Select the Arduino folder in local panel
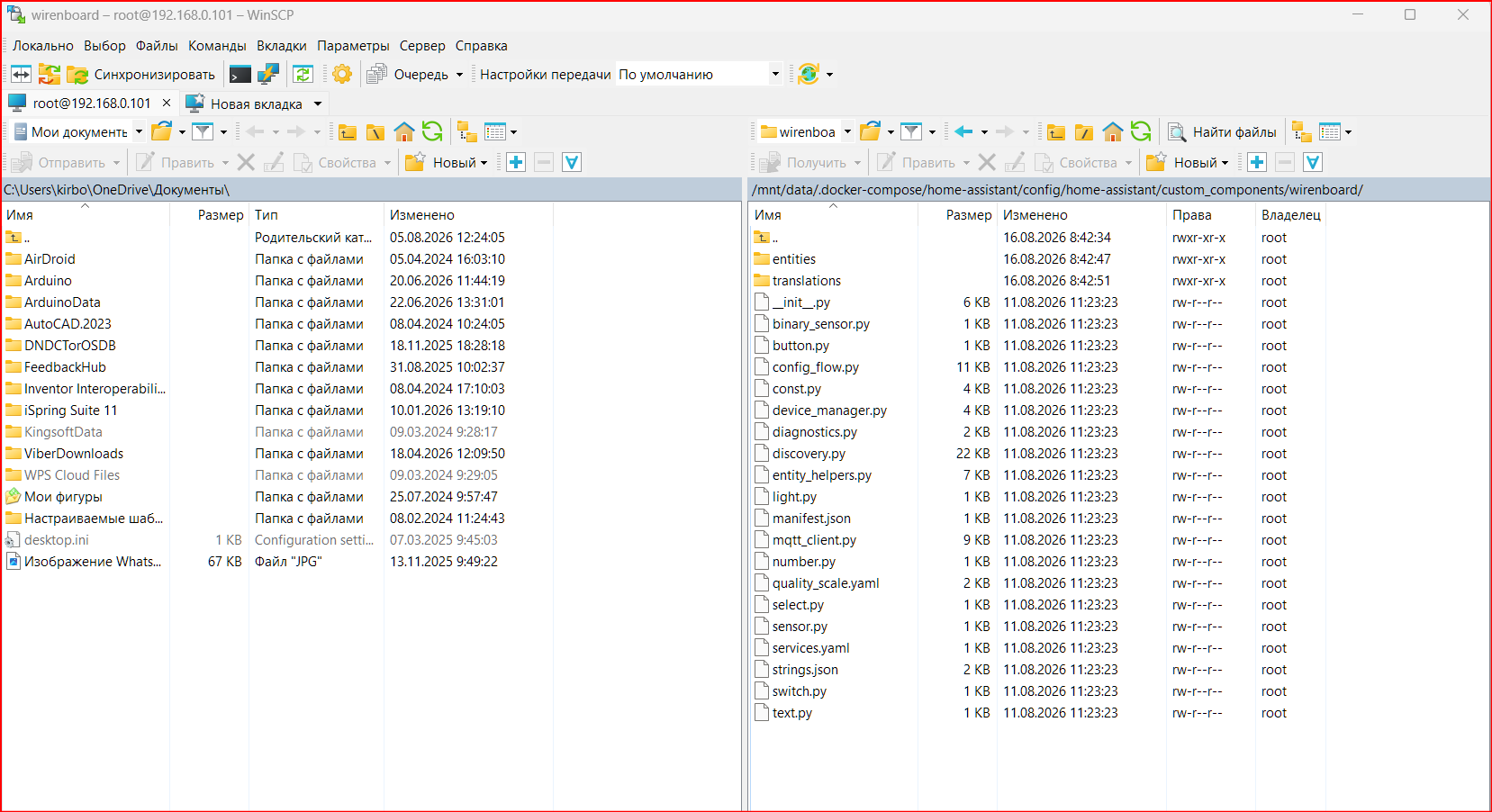The height and width of the screenshot is (812, 1492). [48, 281]
